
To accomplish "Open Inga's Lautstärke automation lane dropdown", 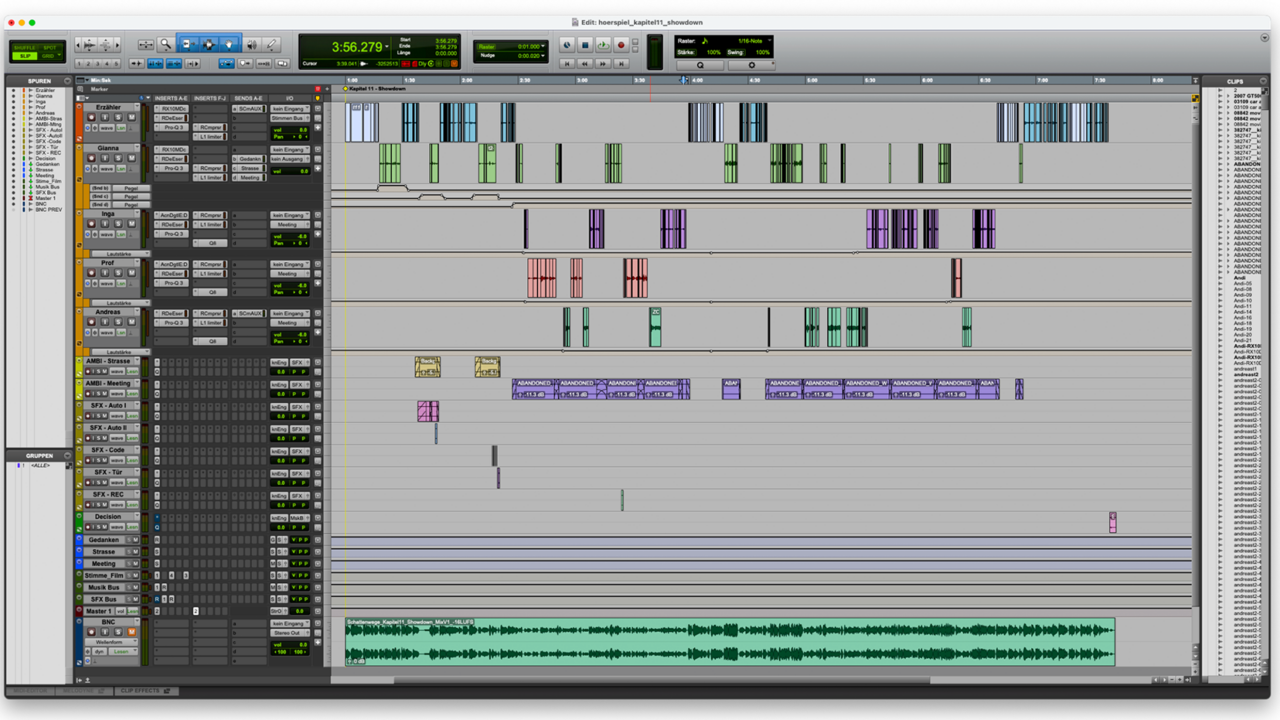I will click(121, 254).
